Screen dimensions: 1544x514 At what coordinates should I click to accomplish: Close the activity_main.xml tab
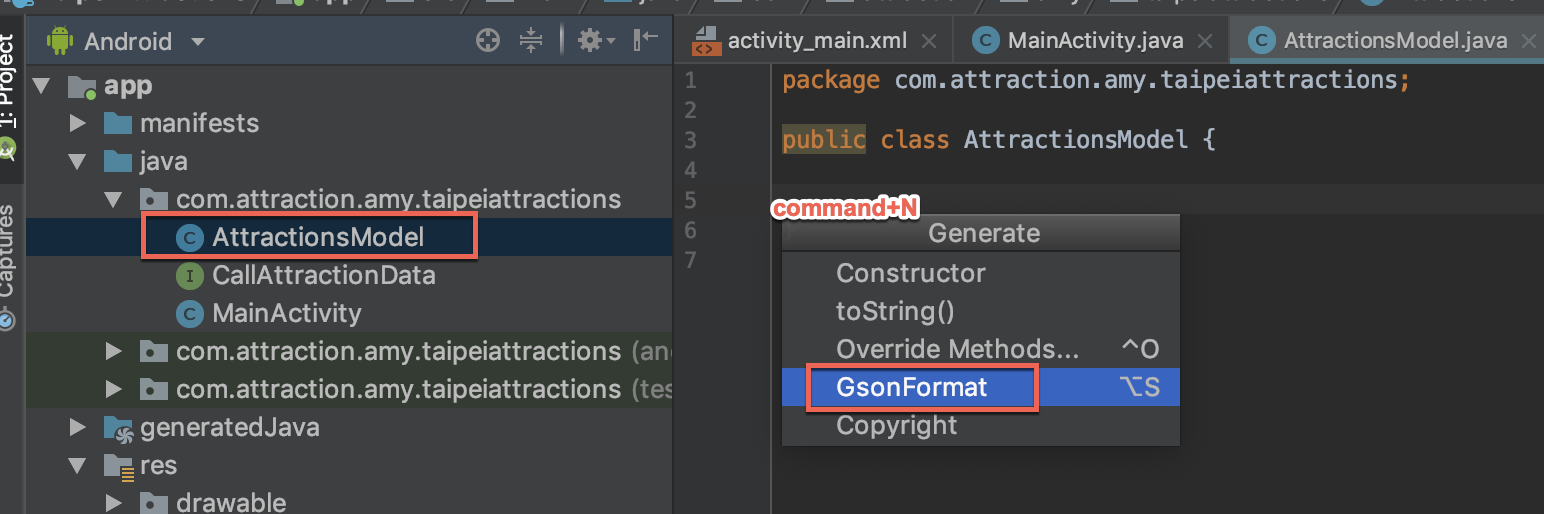[x=929, y=41]
